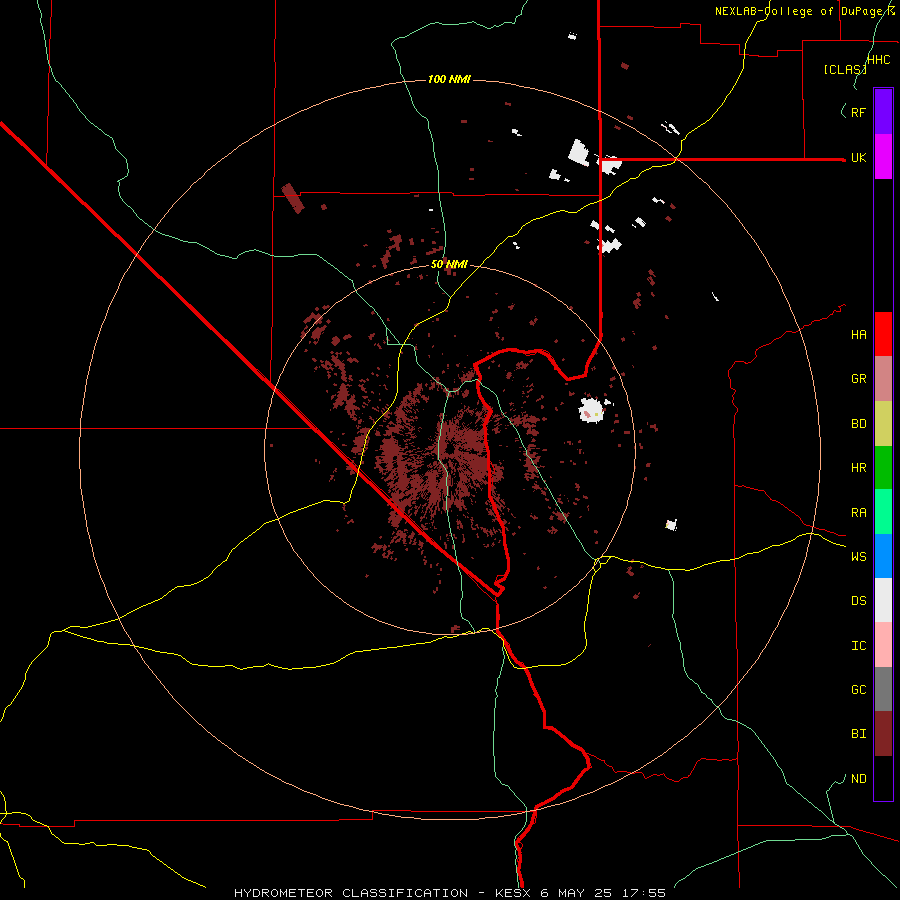The width and height of the screenshot is (900, 900).
Task: Click the WS legend label
Action: (x=858, y=557)
